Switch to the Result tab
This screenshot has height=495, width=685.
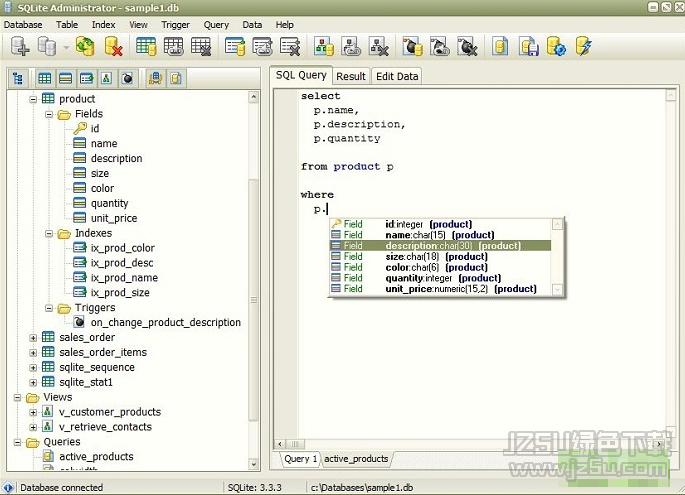(x=351, y=76)
